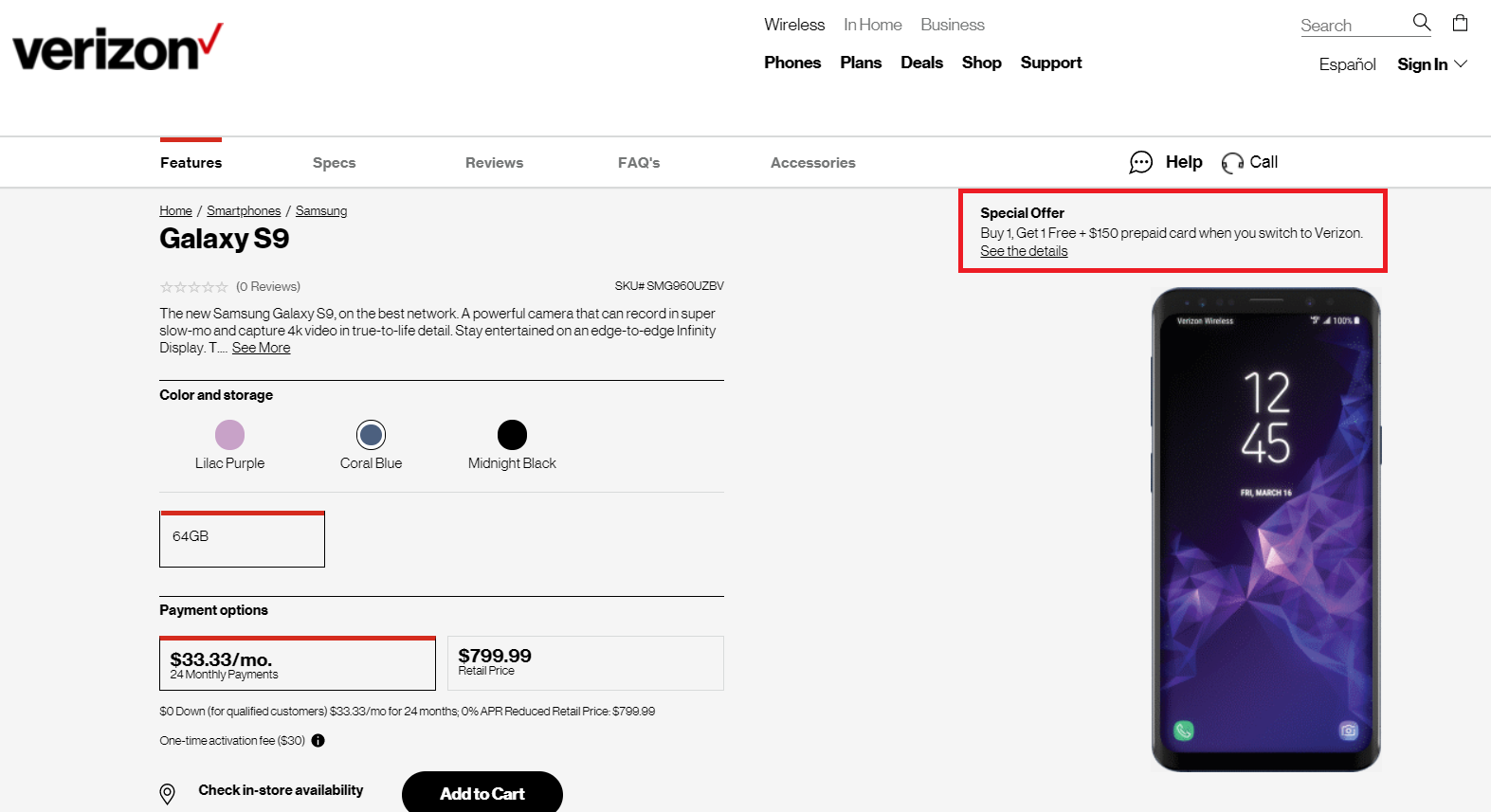The width and height of the screenshot is (1491, 812).
Task: Open the shopping bag cart icon
Action: coord(1460,22)
